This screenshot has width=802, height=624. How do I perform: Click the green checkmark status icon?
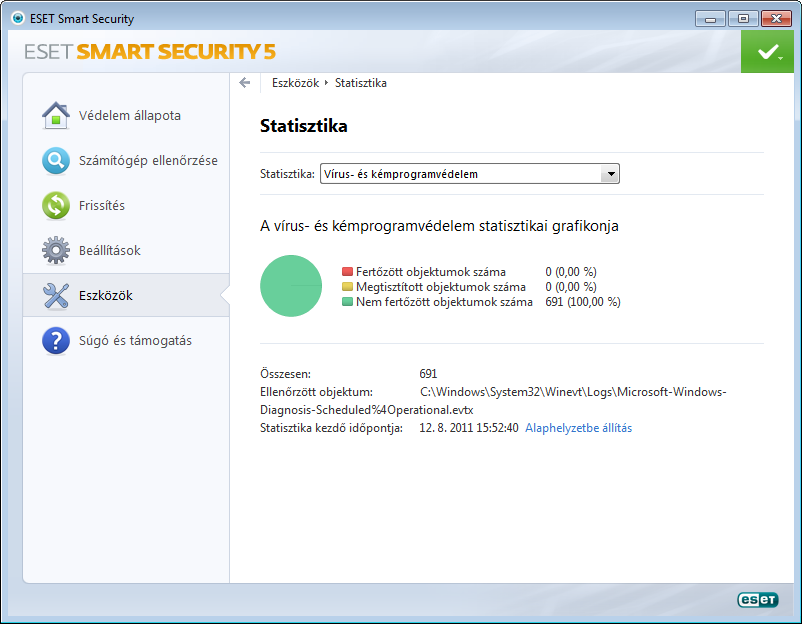(x=767, y=52)
